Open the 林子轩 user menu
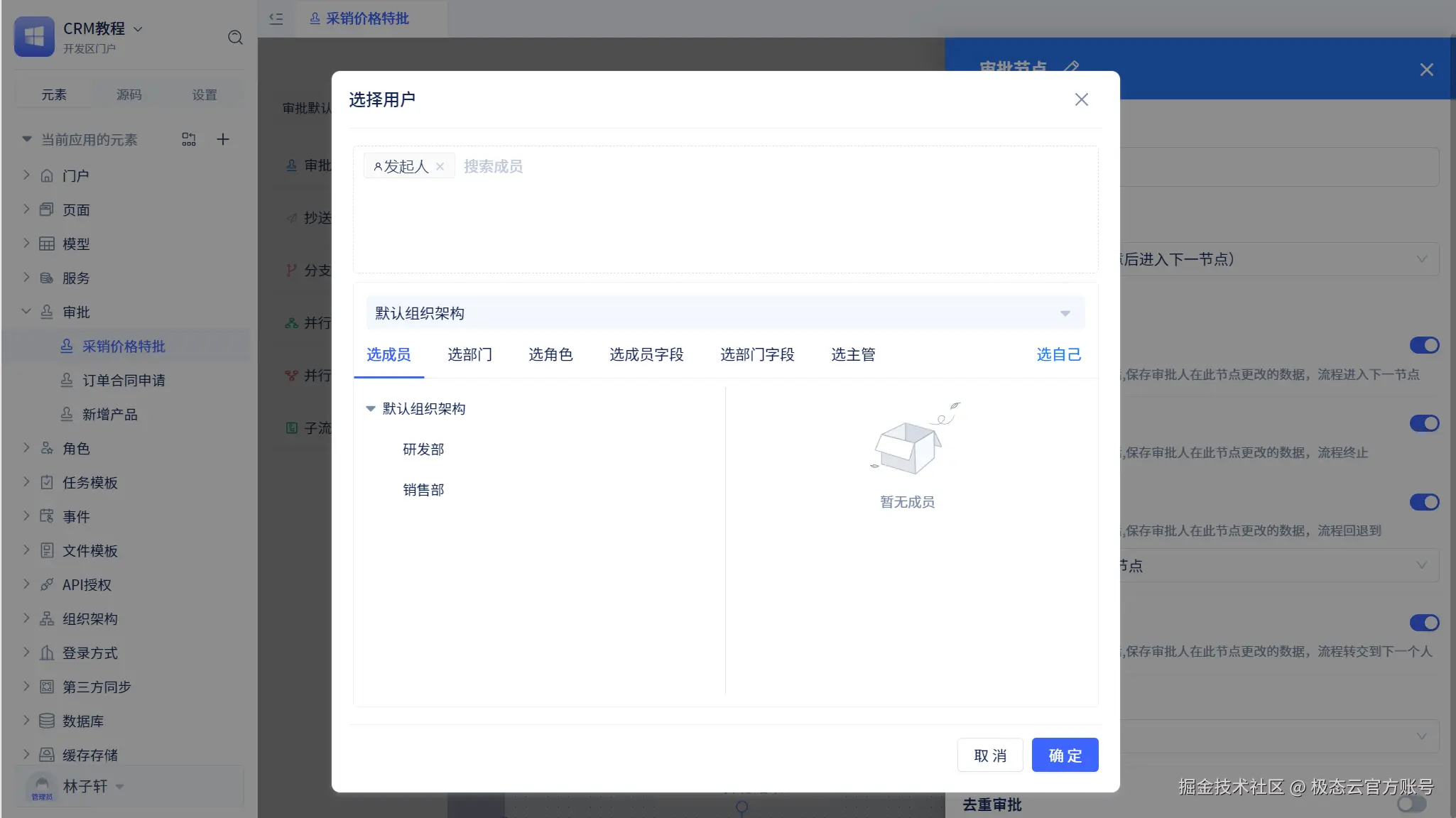 pos(119,787)
